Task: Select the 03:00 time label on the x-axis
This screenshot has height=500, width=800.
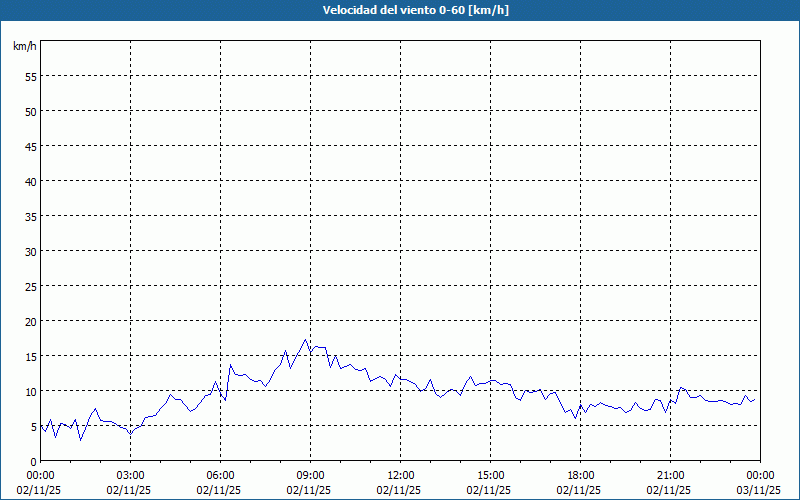Action: pos(131,475)
